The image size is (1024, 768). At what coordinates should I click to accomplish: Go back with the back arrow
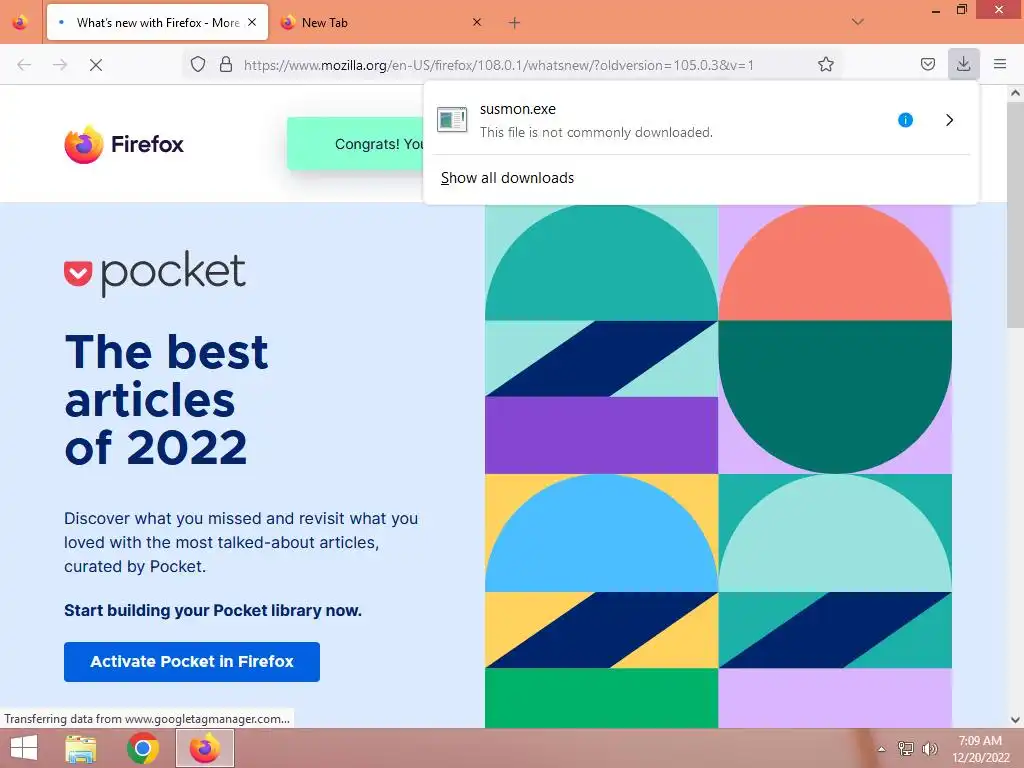24,64
